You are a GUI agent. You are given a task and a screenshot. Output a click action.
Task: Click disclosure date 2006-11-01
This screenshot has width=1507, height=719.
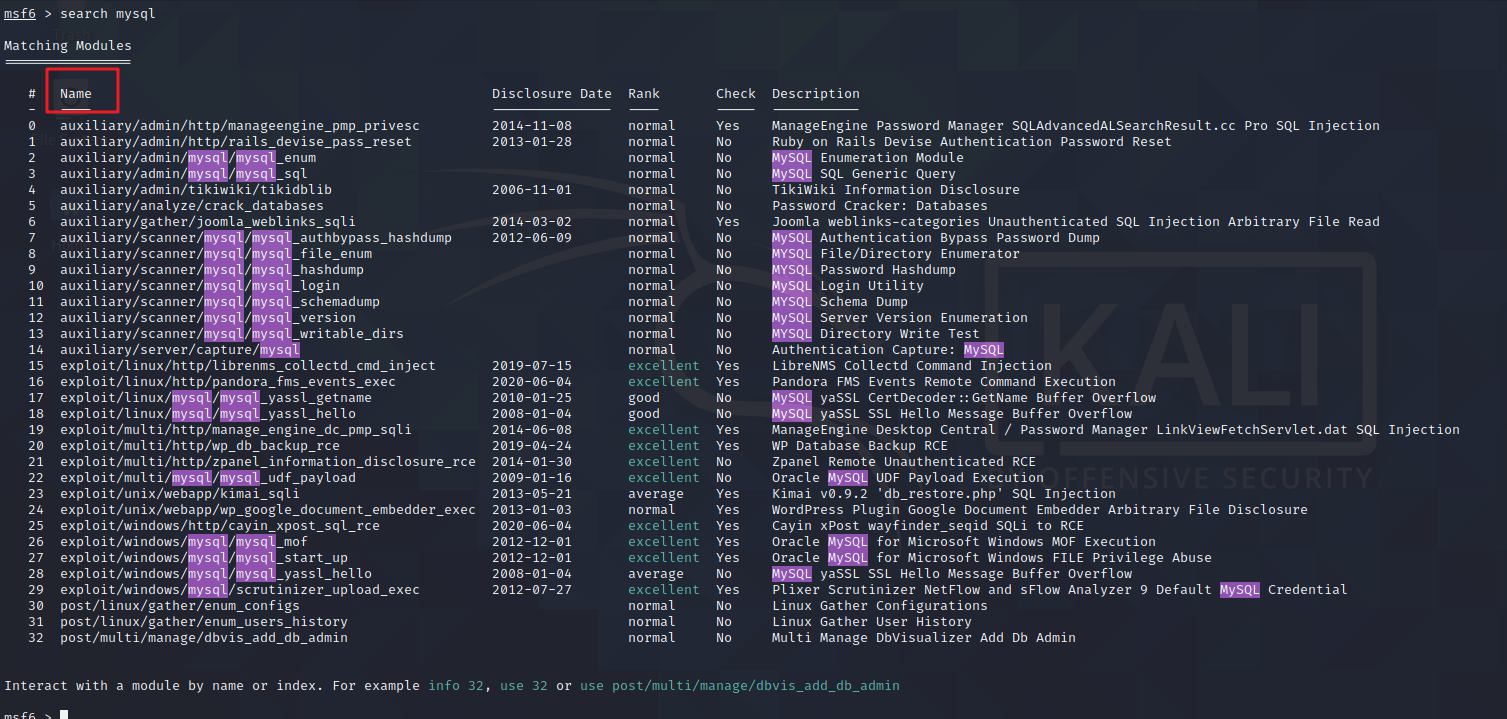(x=532, y=190)
